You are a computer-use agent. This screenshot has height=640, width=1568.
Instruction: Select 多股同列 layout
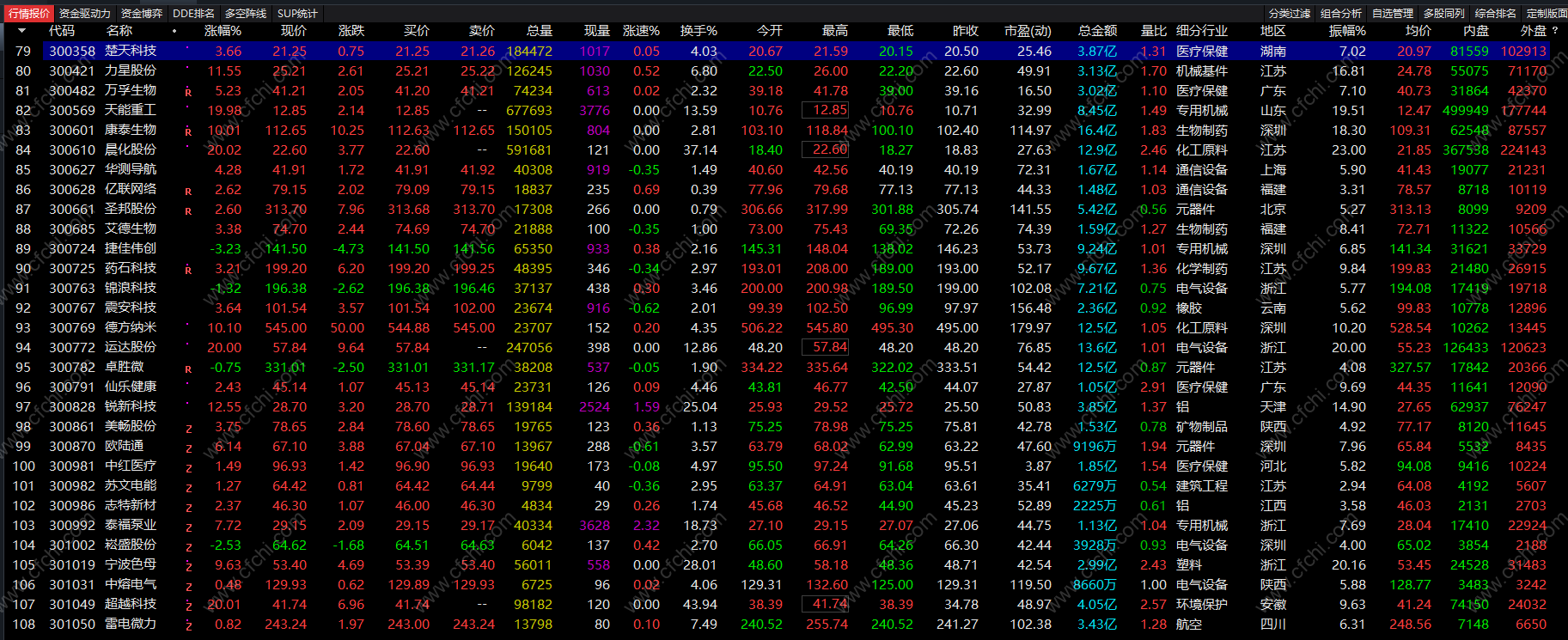tap(1444, 14)
